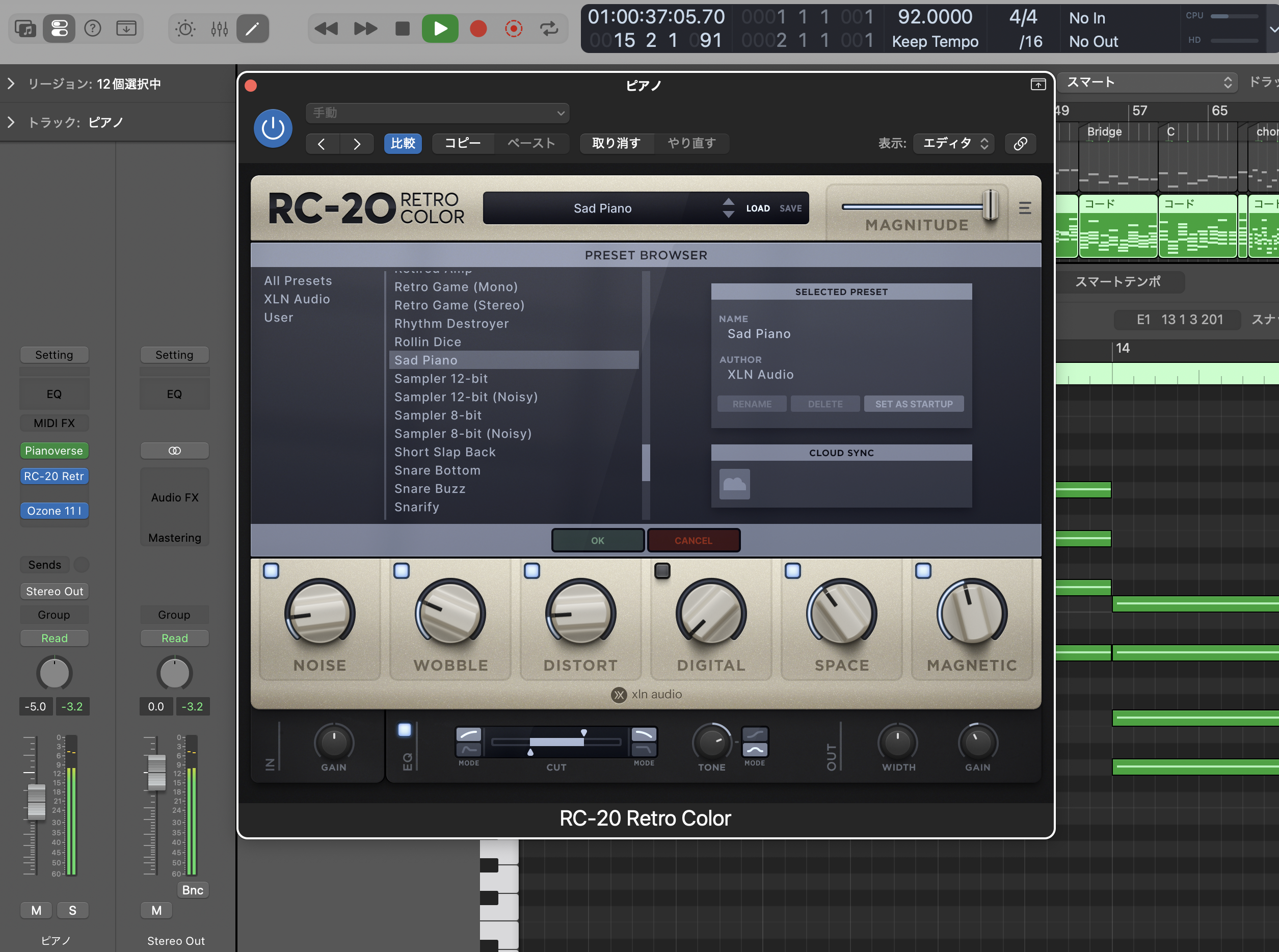
Task: Click the Cloud Sync cloud icon
Action: (735, 484)
